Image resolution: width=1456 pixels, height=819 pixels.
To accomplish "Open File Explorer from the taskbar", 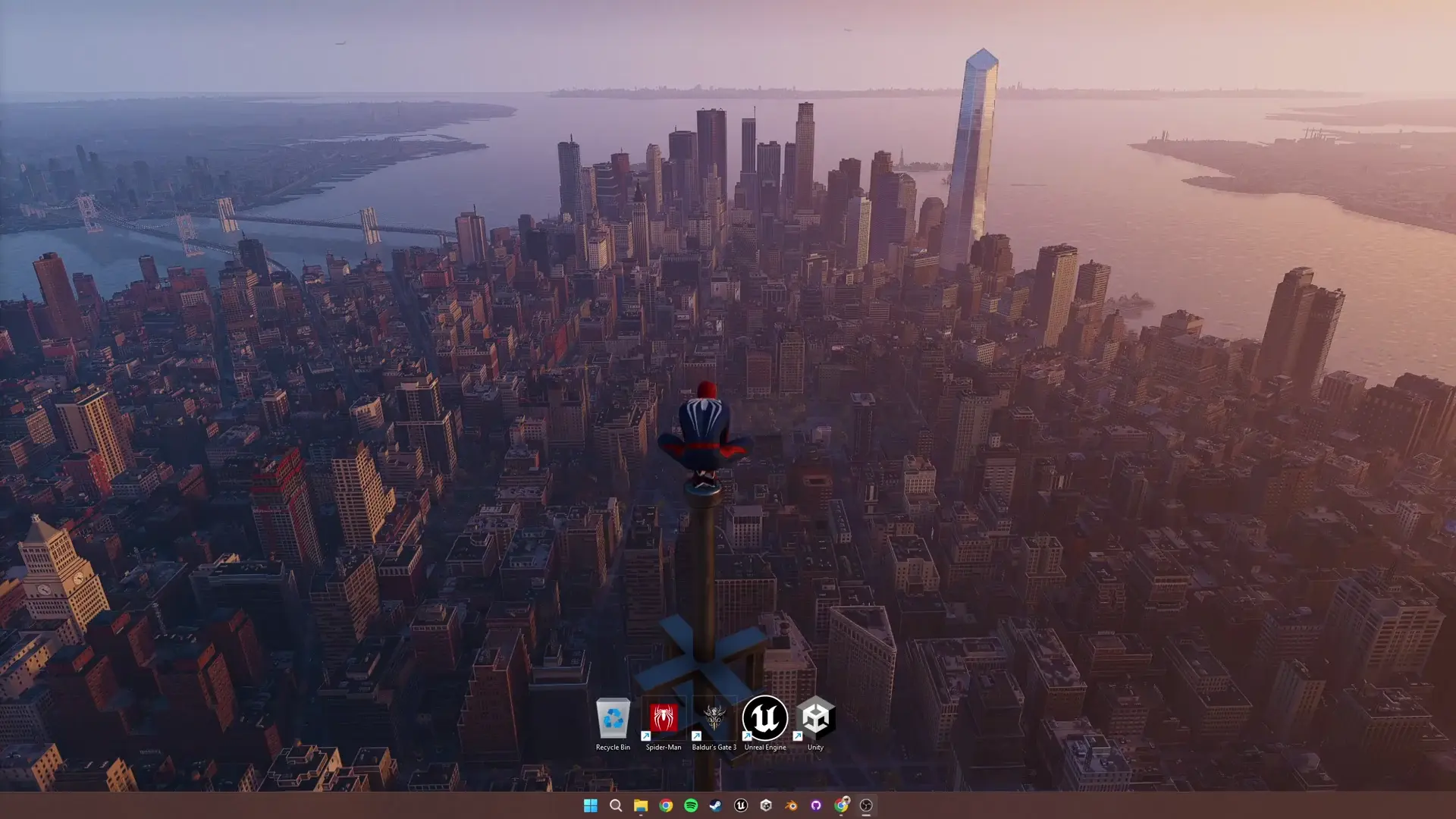I will click(x=640, y=806).
